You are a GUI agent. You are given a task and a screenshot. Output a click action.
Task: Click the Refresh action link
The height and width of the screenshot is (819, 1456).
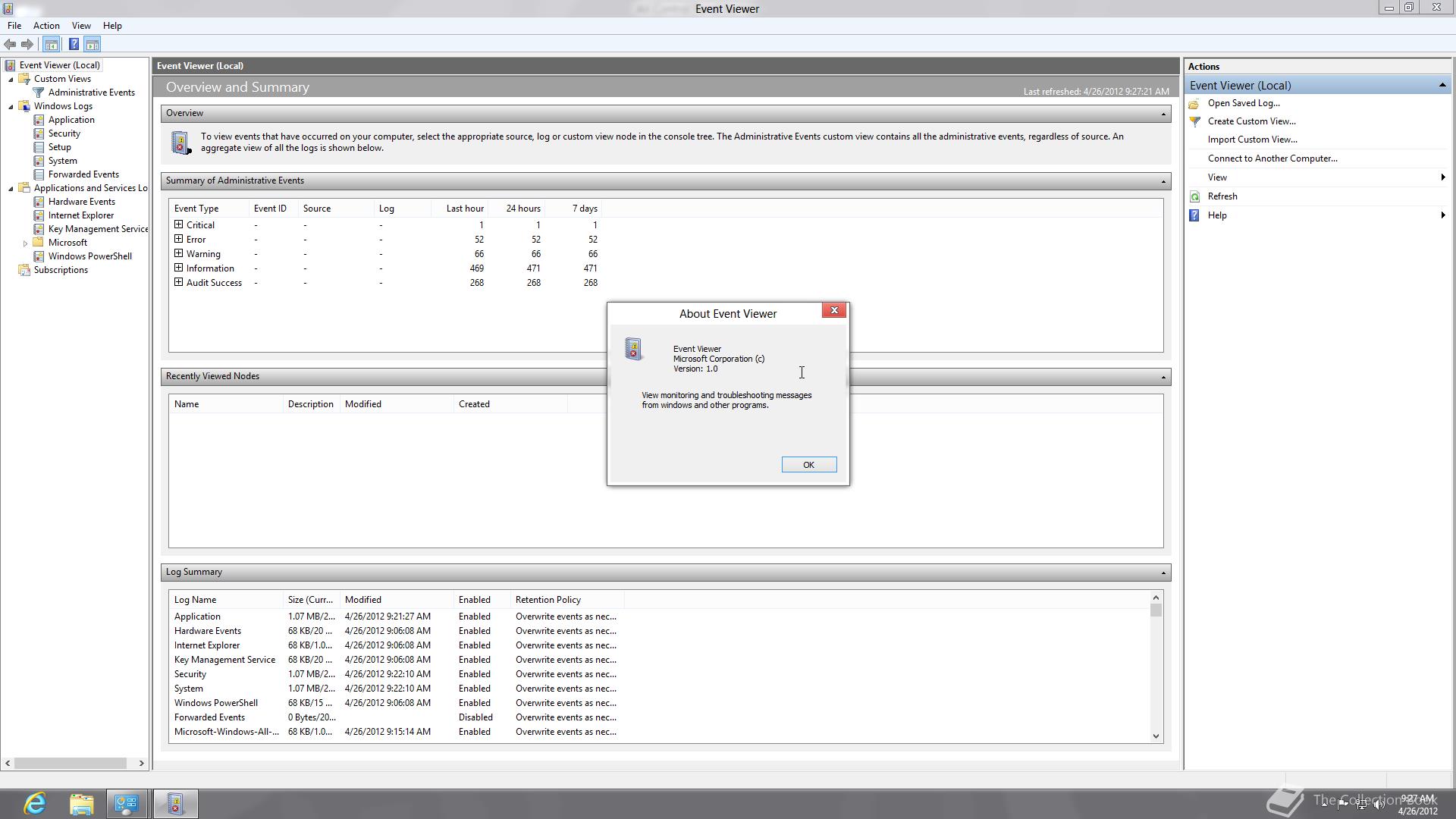[1222, 196]
